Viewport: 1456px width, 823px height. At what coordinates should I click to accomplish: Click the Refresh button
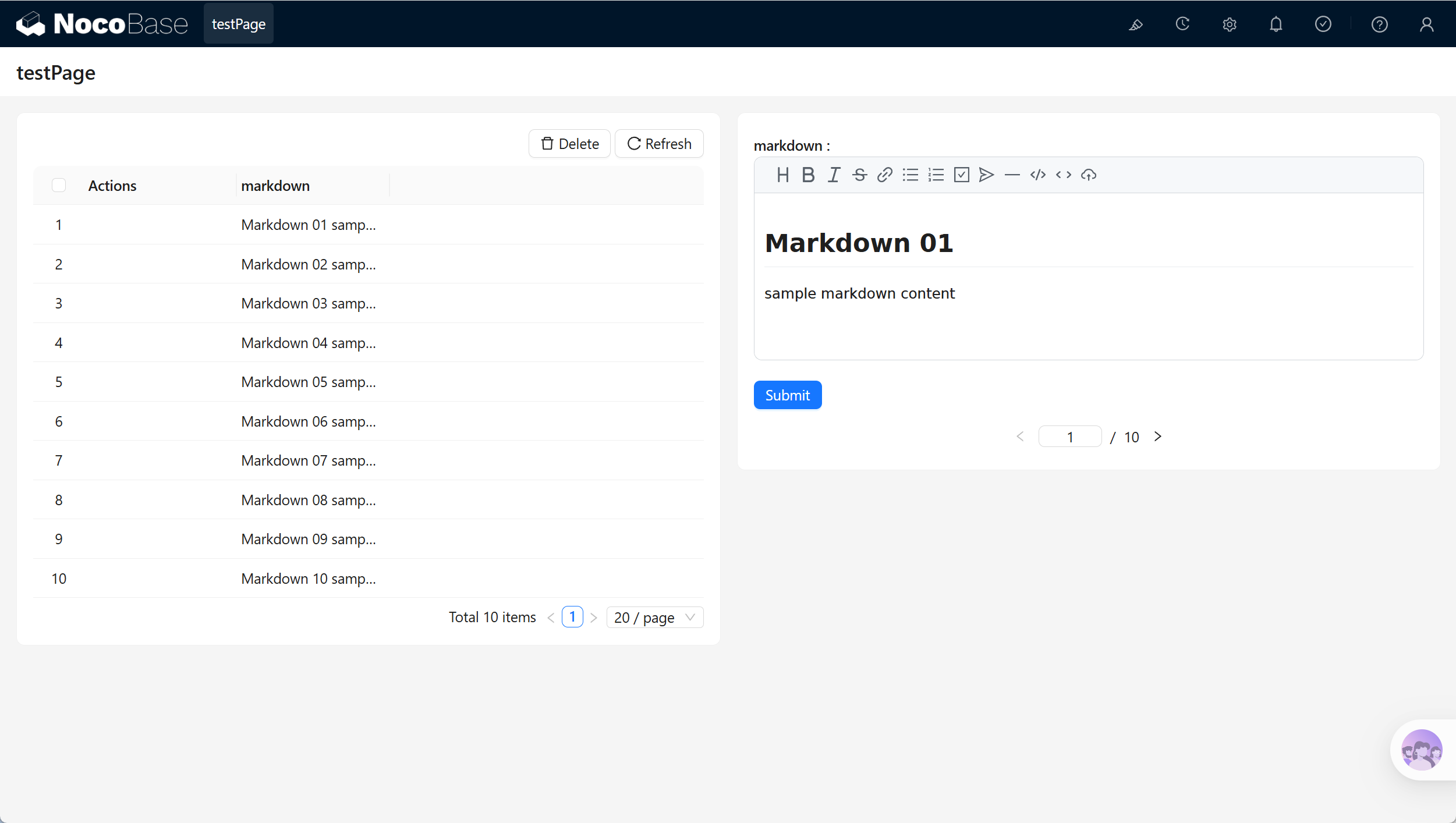659,144
